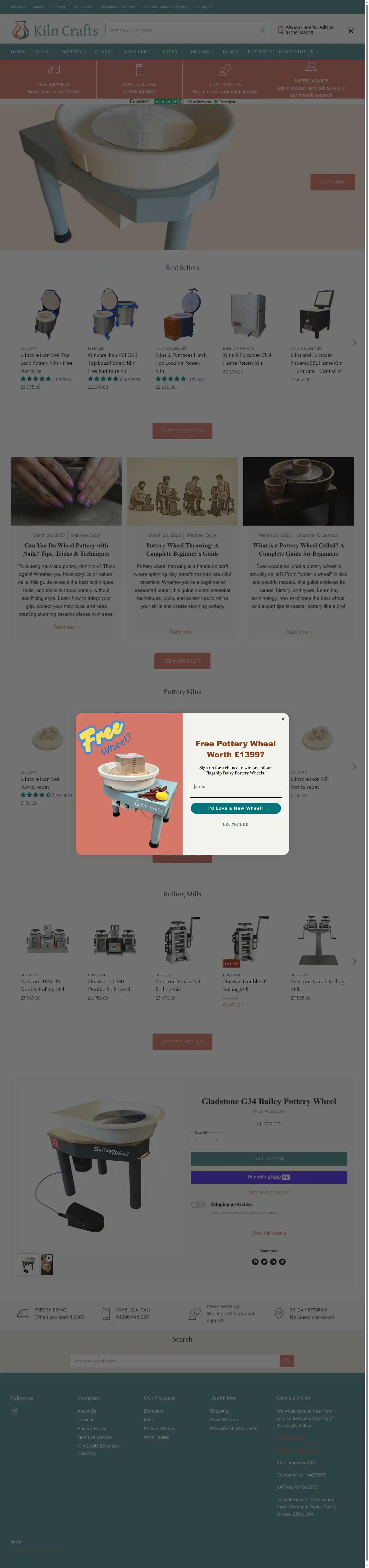Share product on LinkedIn icon

(x=273, y=1262)
